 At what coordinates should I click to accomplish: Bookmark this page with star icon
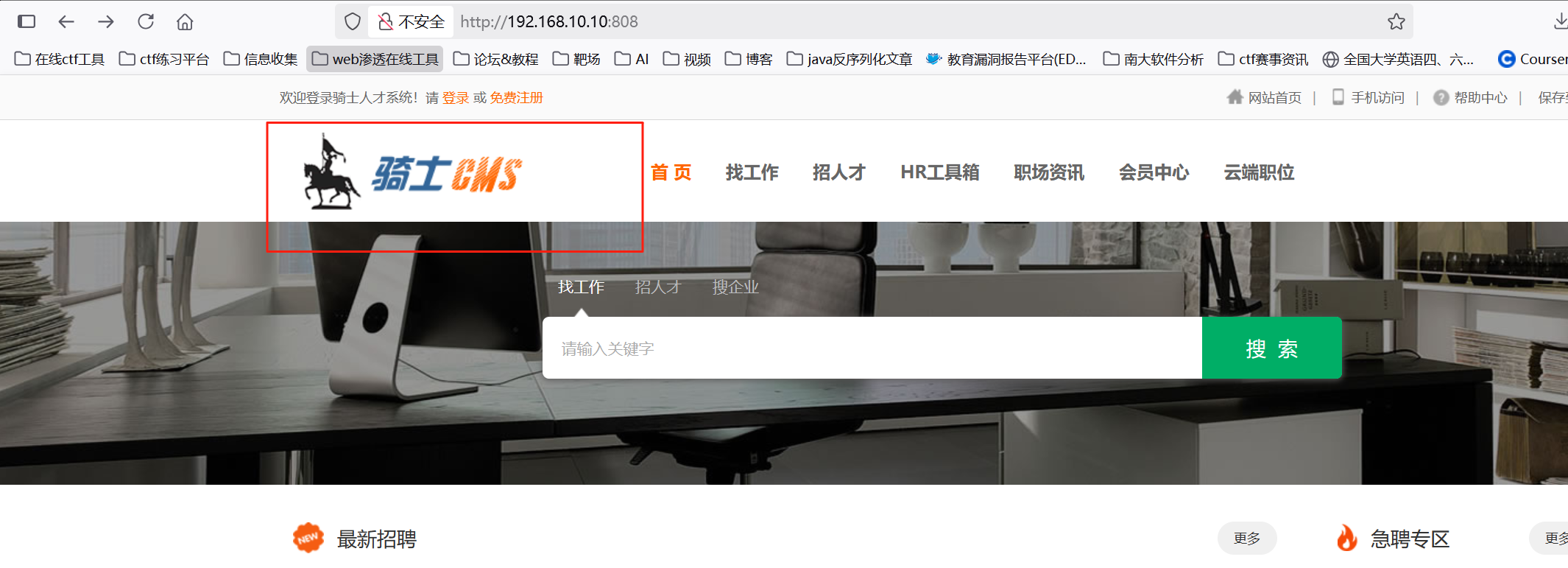click(1396, 21)
